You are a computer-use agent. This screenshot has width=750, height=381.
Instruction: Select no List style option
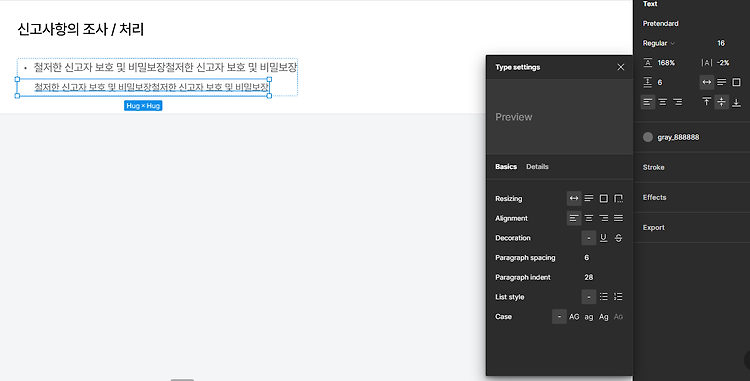(x=589, y=297)
